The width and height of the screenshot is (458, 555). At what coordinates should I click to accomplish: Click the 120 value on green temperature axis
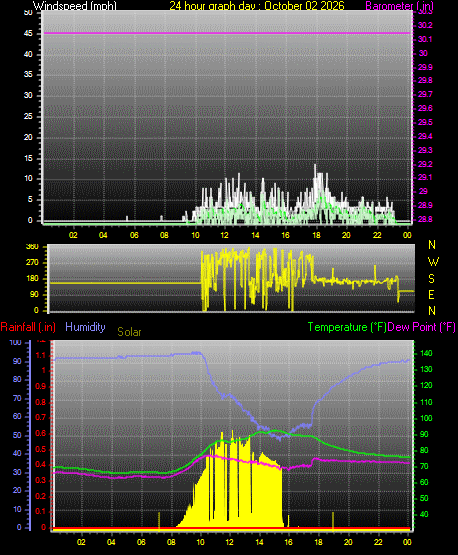pyautogui.click(x=426, y=385)
